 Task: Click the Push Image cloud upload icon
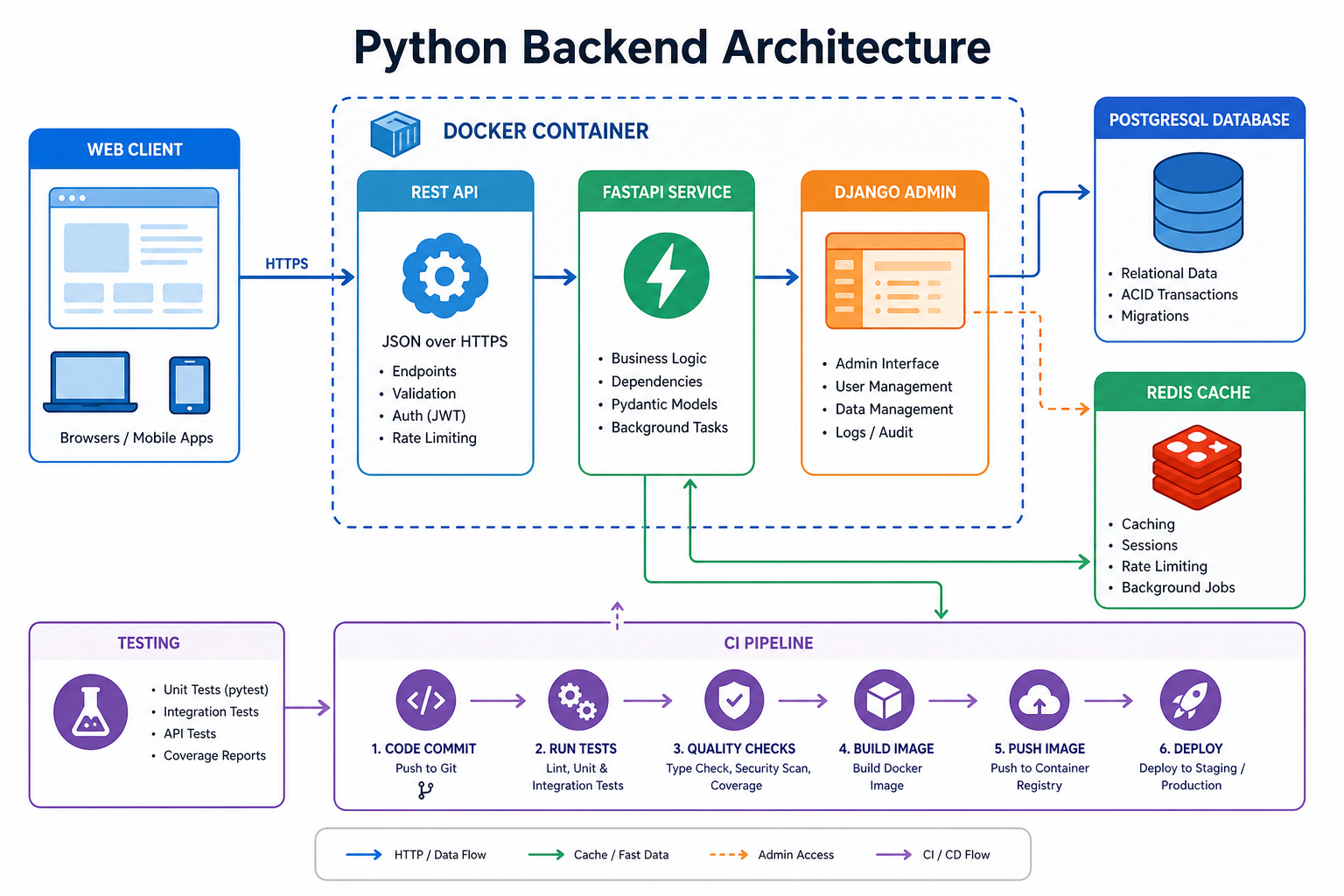pyautogui.click(x=1039, y=700)
